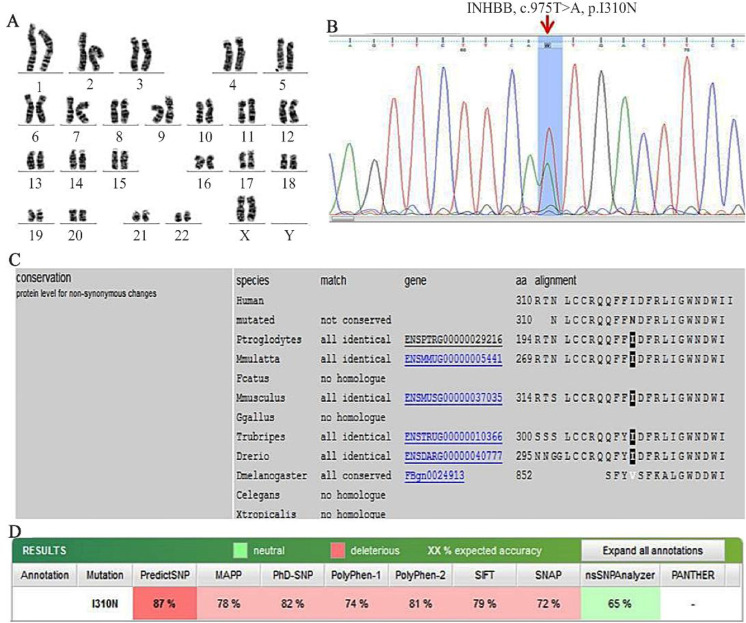Click the MAPP column header
This screenshot has height=623, width=746.
(228, 575)
